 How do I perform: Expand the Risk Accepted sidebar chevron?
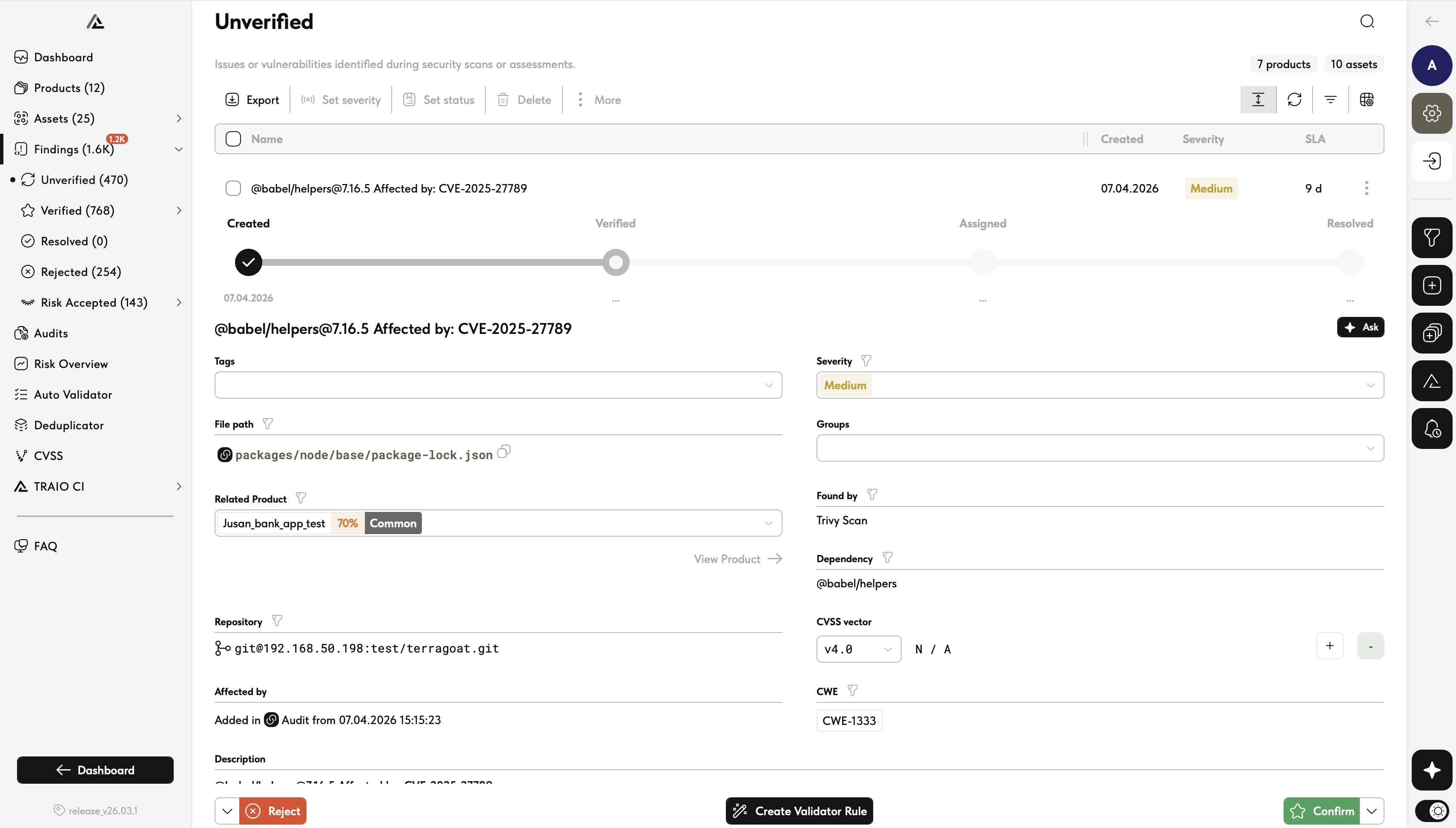[179, 302]
